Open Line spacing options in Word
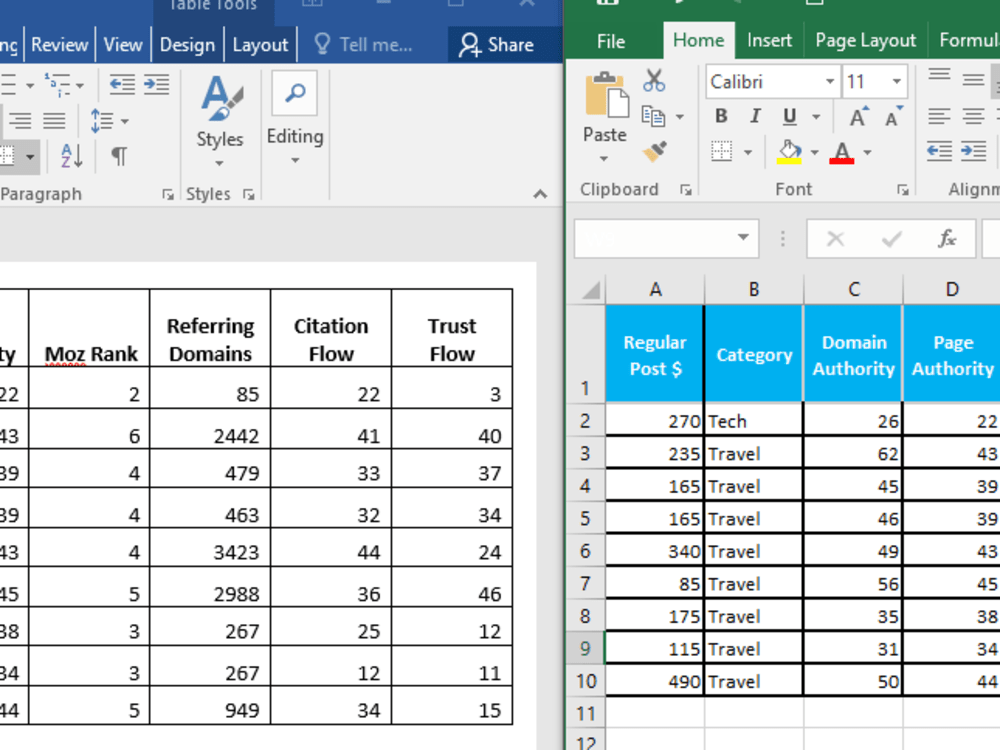 coord(109,121)
